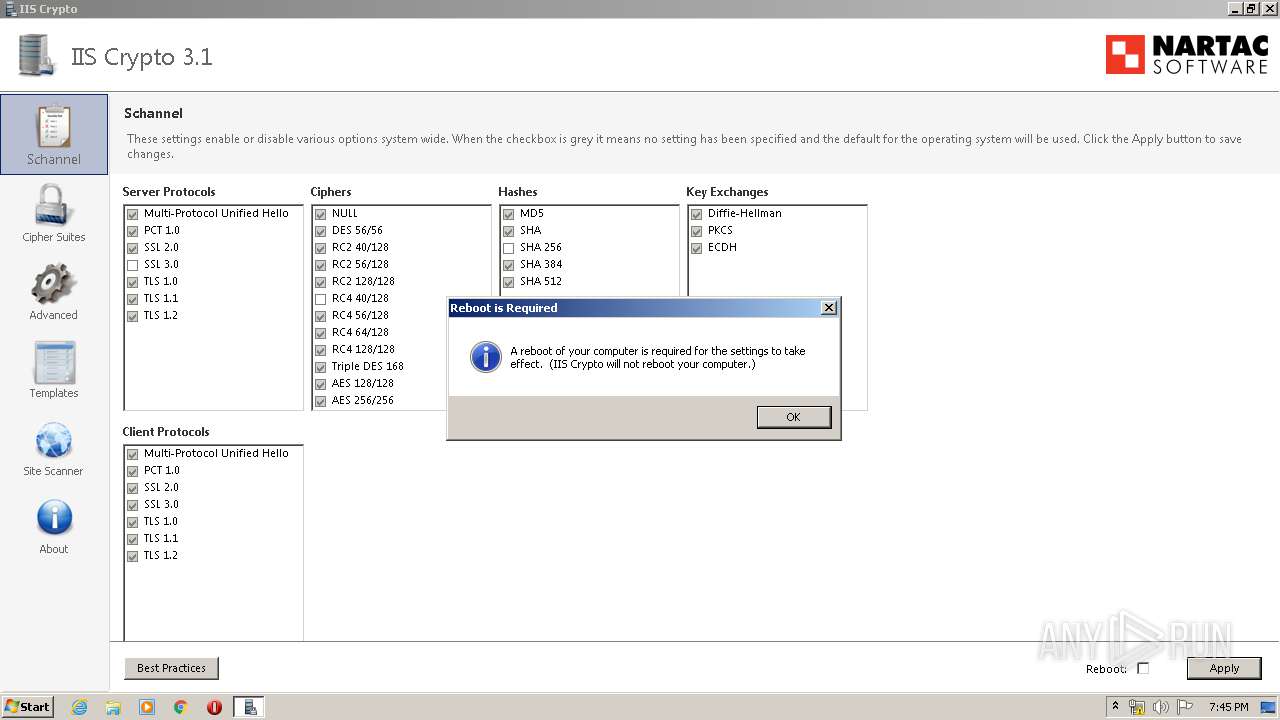Toggle the SHA 256 hash checkbox
Viewport: 1280px width, 720px height.
click(508, 248)
